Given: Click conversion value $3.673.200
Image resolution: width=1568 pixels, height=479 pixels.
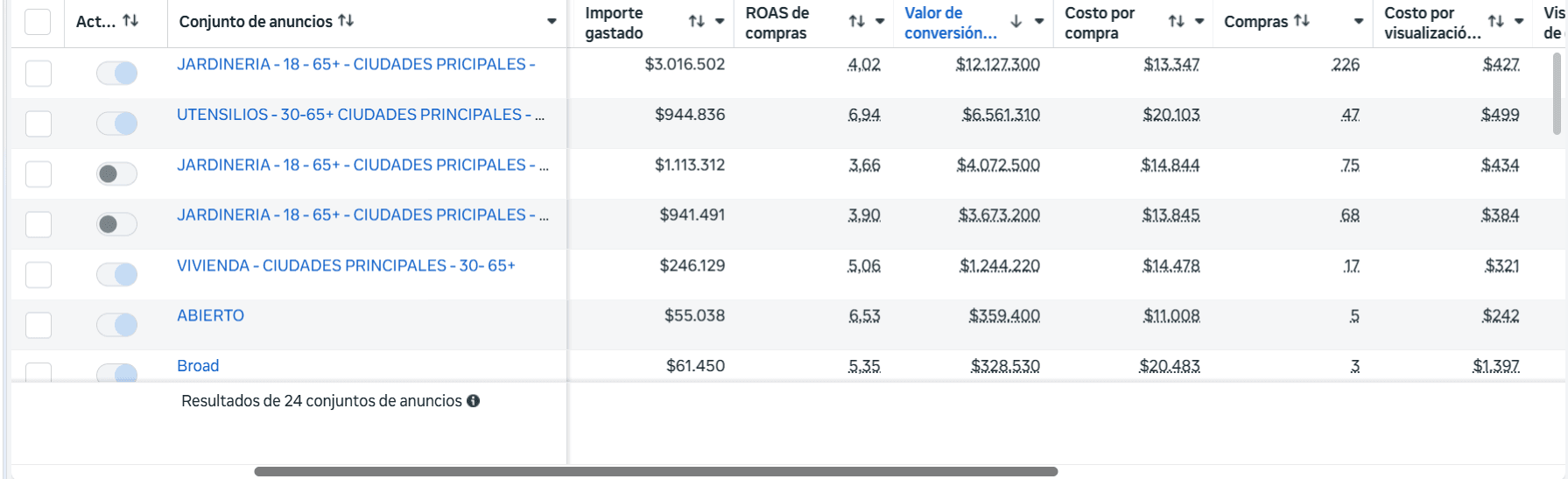Looking at the screenshot, I should 999,215.
